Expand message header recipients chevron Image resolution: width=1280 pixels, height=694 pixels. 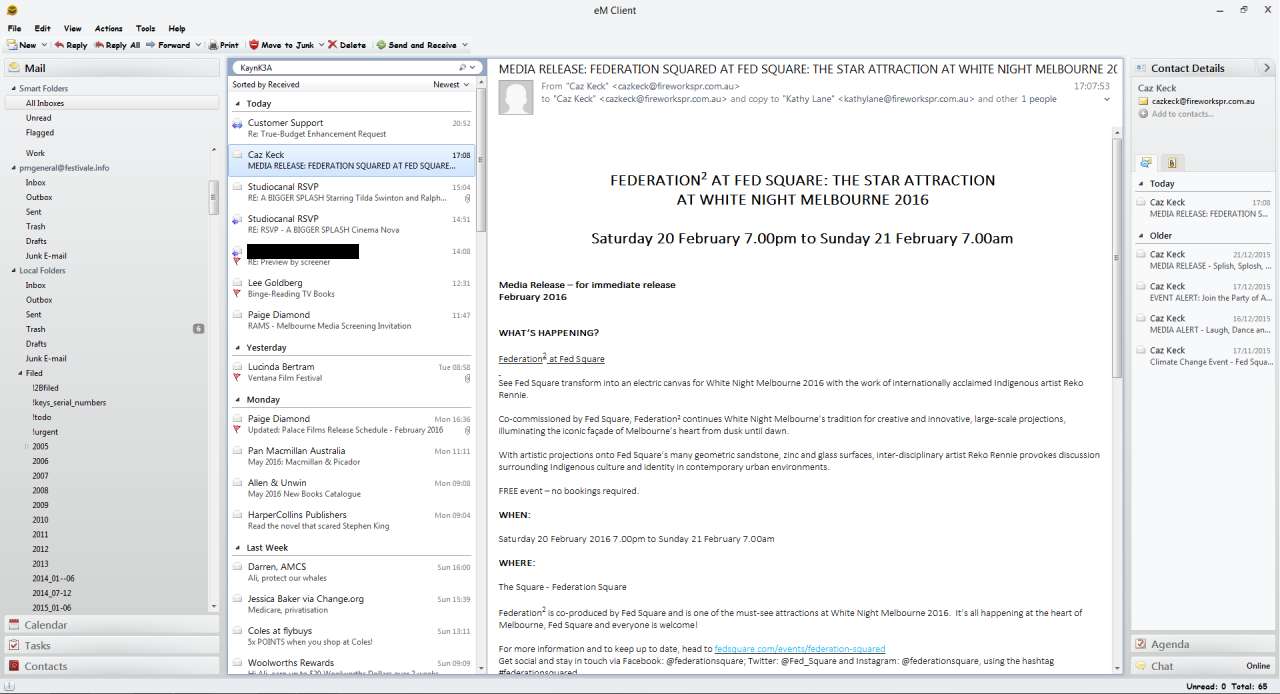tap(1107, 100)
